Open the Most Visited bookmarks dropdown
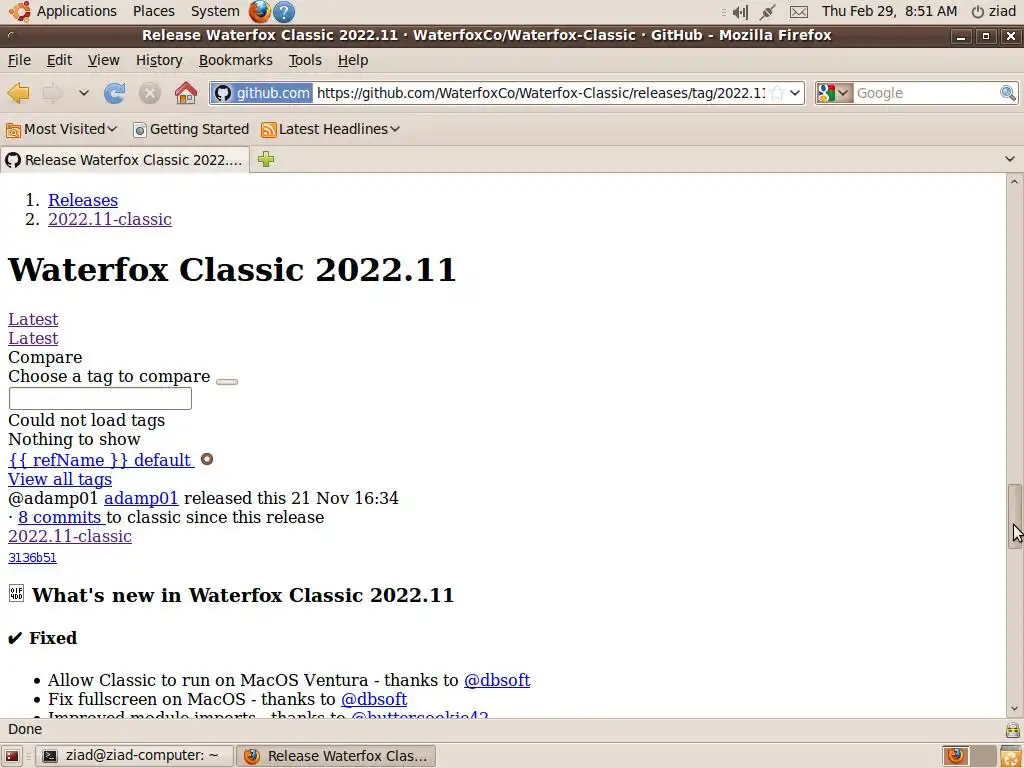The image size is (1024, 768). point(61,129)
